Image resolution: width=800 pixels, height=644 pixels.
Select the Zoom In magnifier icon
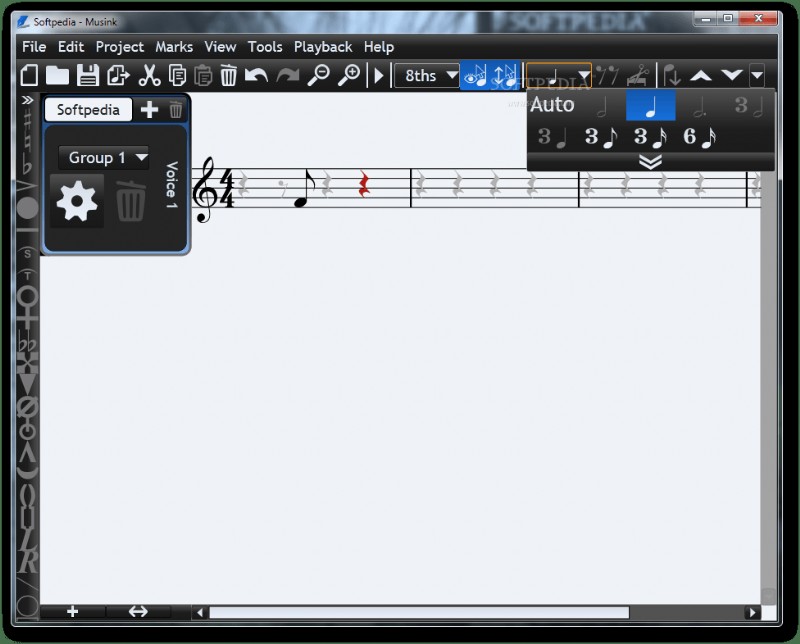point(351,74)
